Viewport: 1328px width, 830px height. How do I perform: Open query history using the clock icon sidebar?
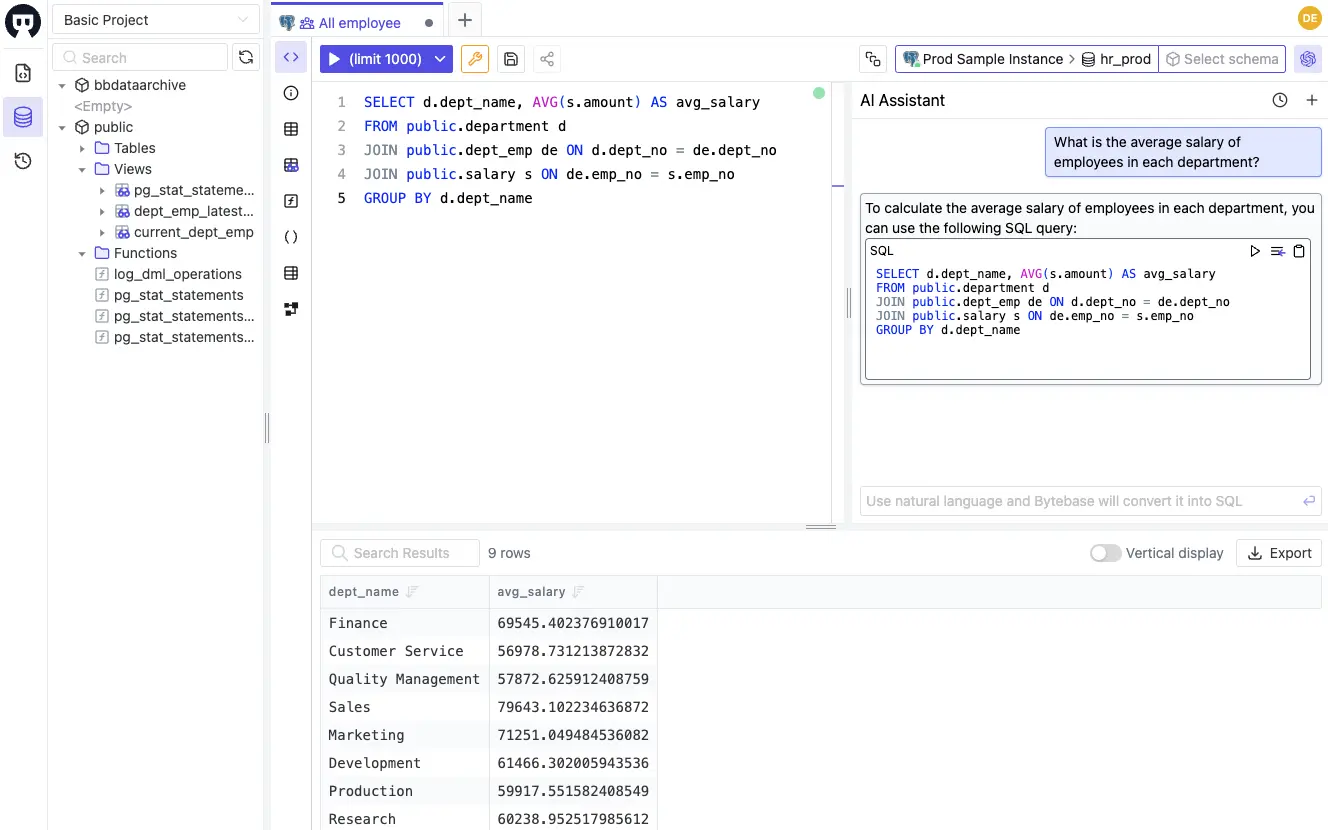click(x=24, y=160)
